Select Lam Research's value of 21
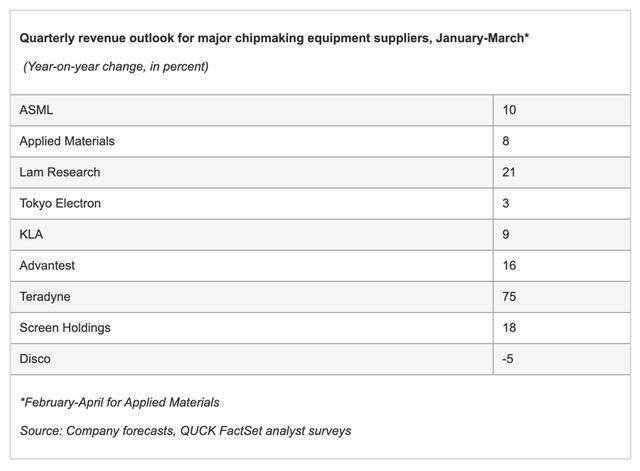 [510, 172]
